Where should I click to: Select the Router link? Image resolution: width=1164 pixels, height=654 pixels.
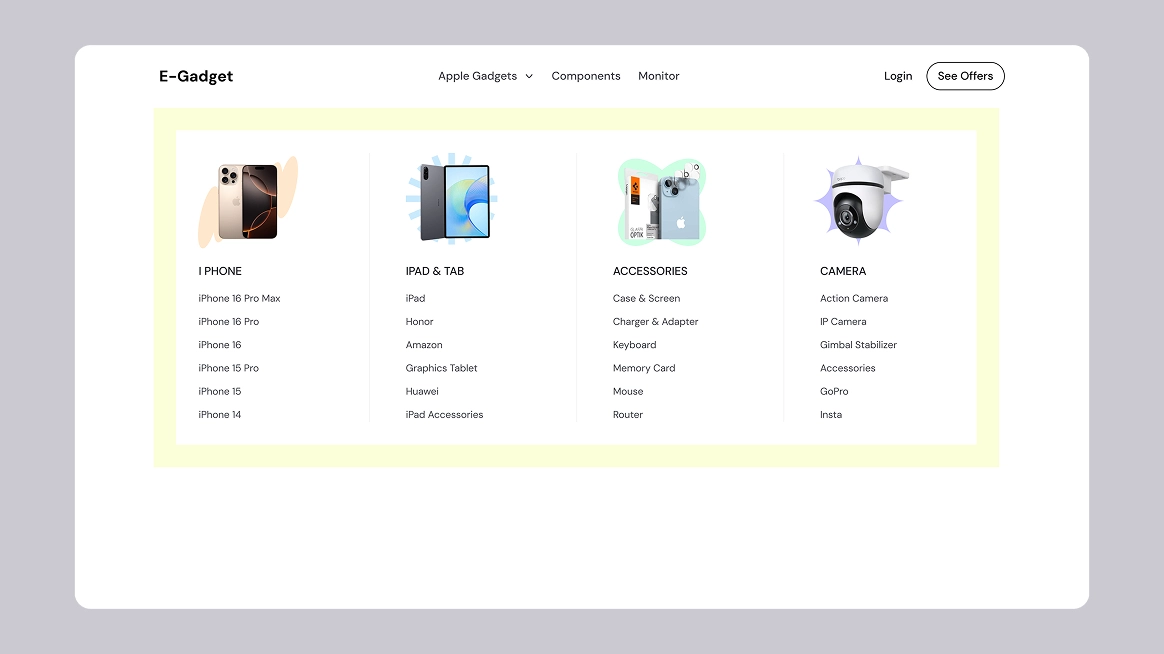click(627, 414)
